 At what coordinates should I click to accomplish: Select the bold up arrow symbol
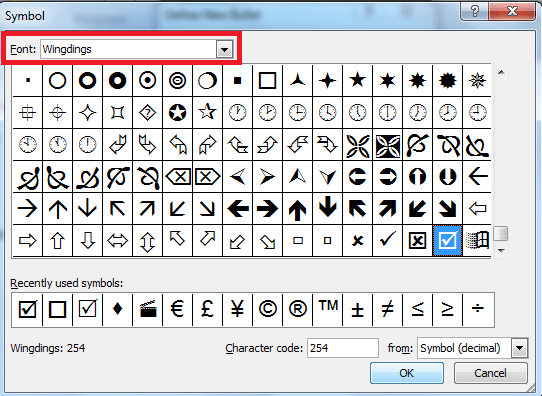297,208
